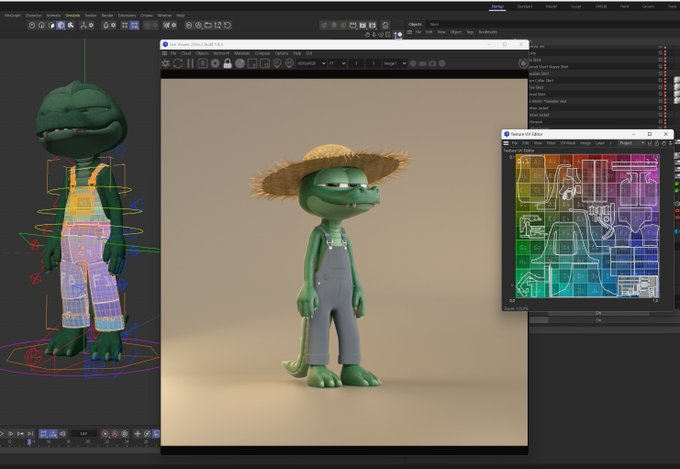The width and height of the screenshot is (680, 469).
Task: Open the PT render mode dropdown in Live Viewer
Action: [337, 63]
